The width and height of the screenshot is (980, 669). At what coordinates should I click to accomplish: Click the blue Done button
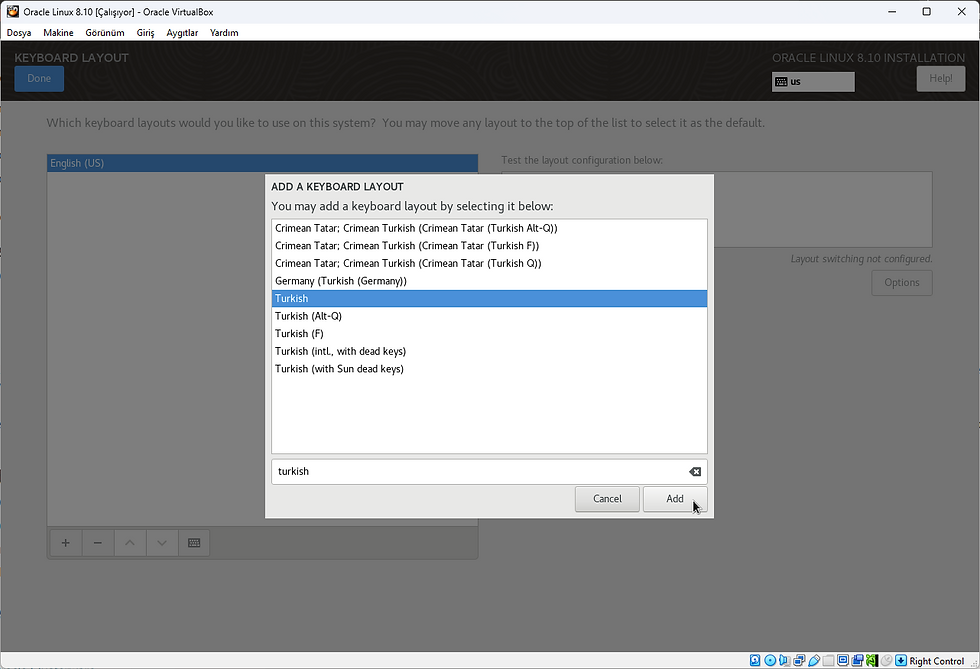click(x=39, y=79)
